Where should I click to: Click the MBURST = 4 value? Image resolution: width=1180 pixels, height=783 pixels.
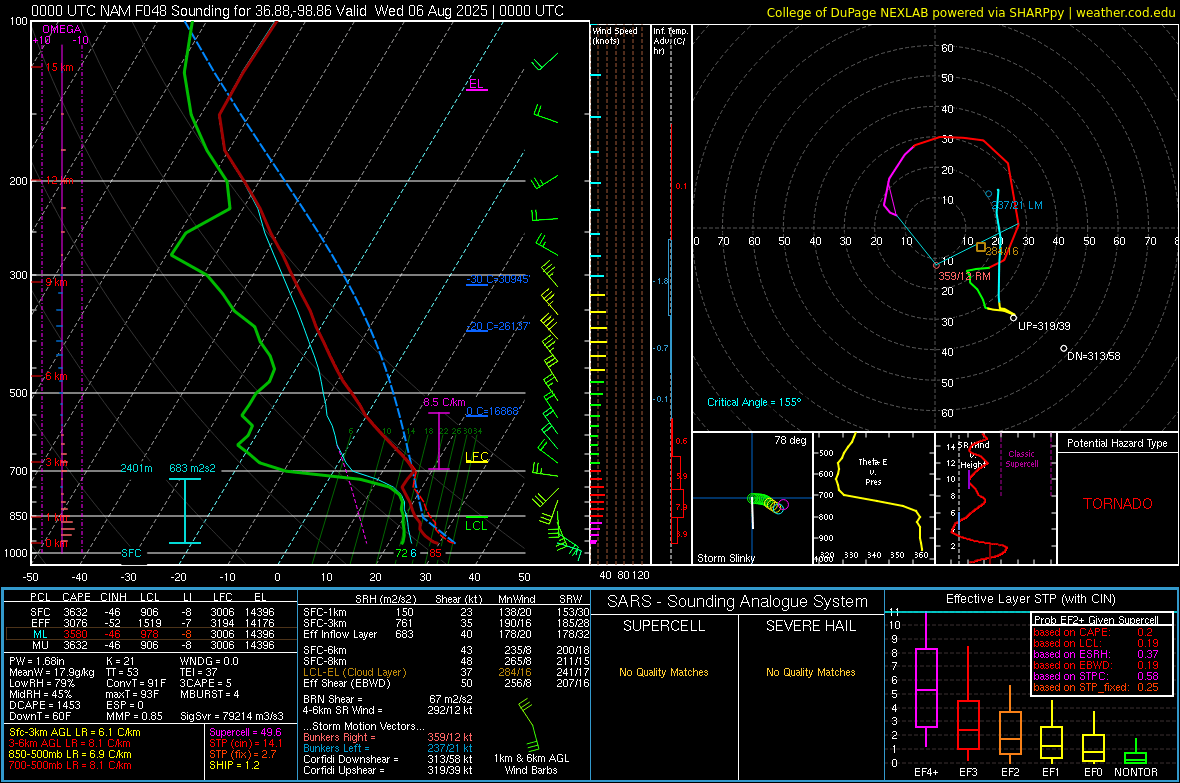tap(209, 694)
